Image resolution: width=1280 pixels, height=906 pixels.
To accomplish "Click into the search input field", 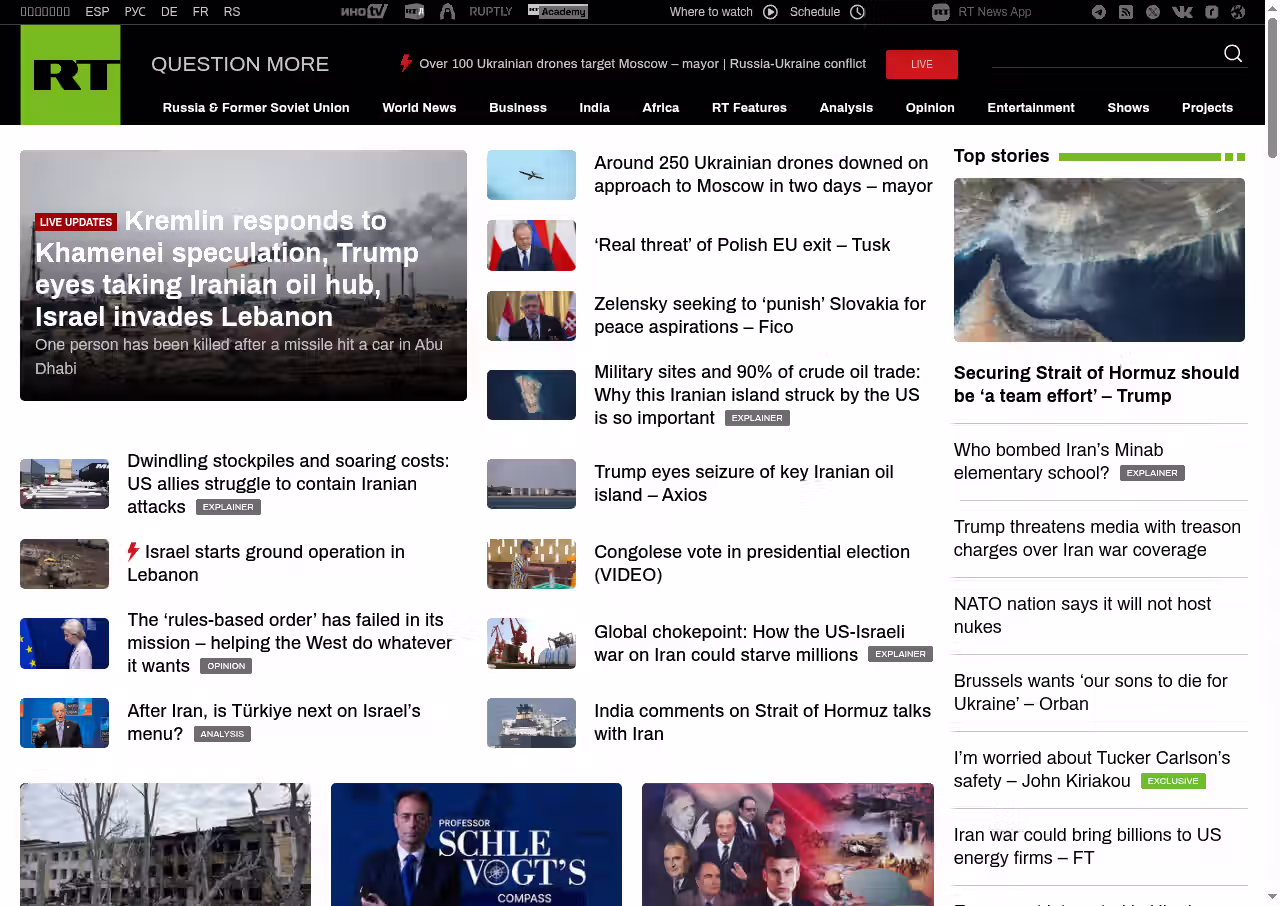I will click(1105, 54).
